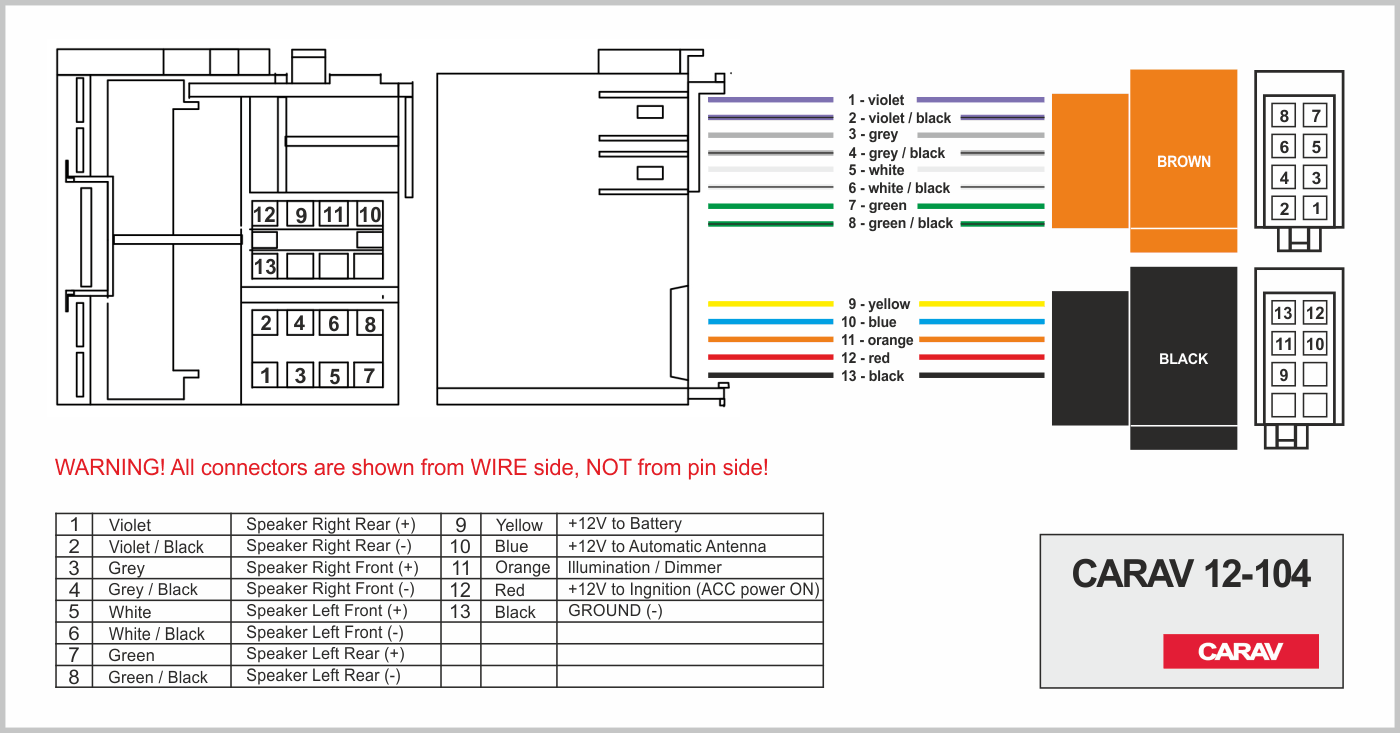Click pin 9 in the black connector pinout
Image resolution: width=1400 pixels, height=733 pixels.
pos(1283,375)
